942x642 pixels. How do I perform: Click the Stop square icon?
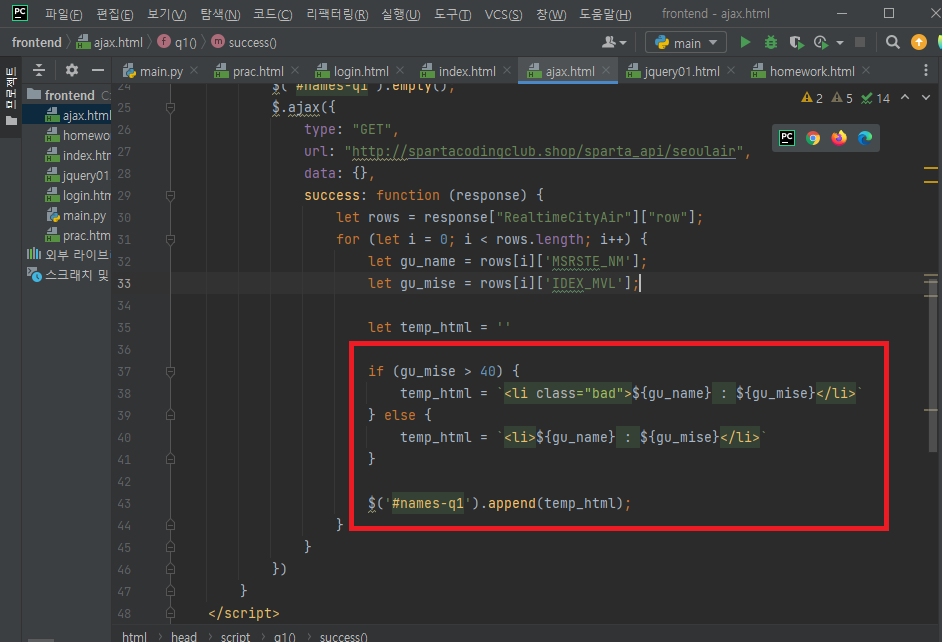(x=860, y=42)
